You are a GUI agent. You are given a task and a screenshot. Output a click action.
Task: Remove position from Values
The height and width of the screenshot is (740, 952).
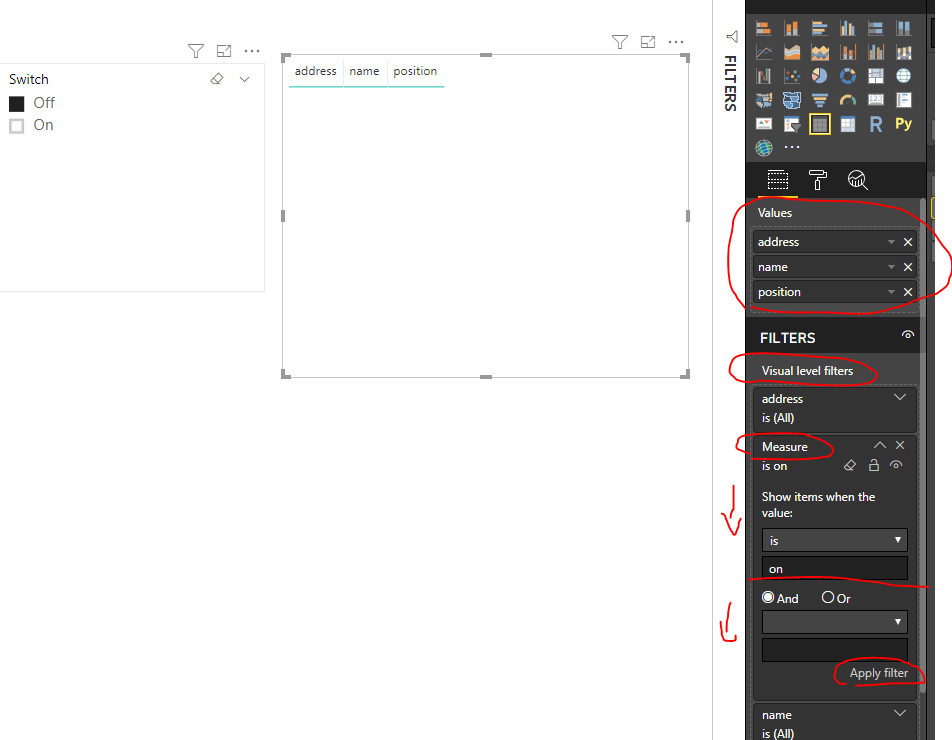click(x=908, y=292)
